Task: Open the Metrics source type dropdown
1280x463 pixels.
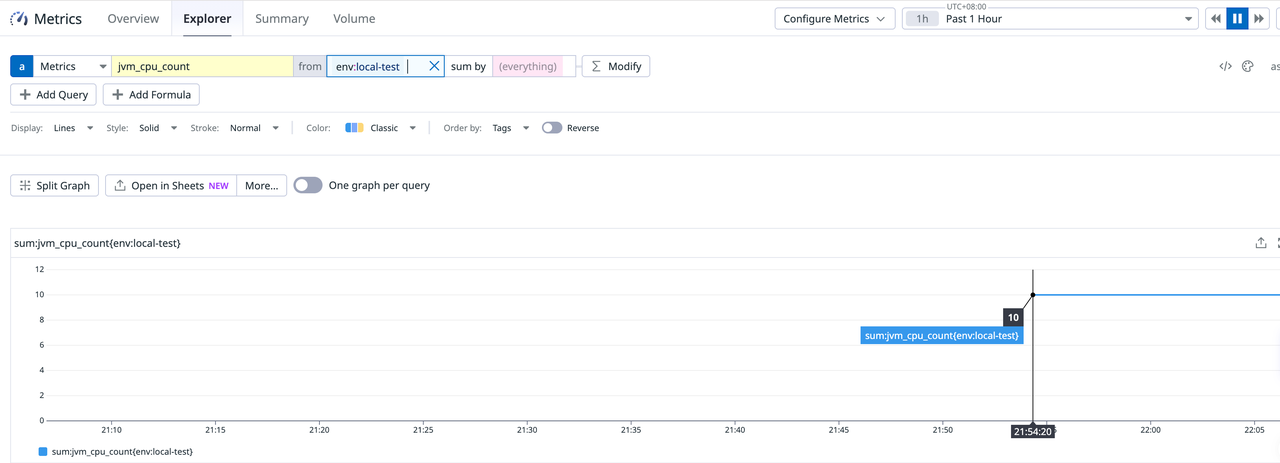Action: (x=72, y=66)
